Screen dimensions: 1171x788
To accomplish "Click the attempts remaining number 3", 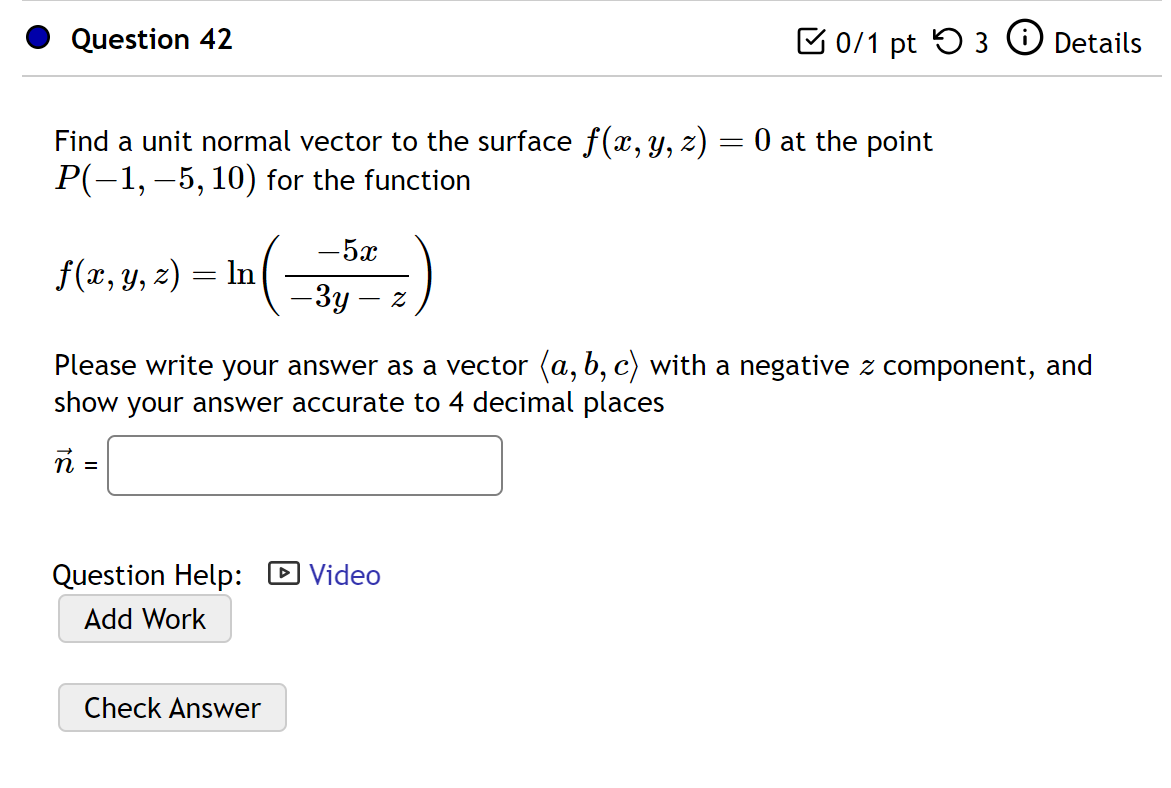I will 980,42.
